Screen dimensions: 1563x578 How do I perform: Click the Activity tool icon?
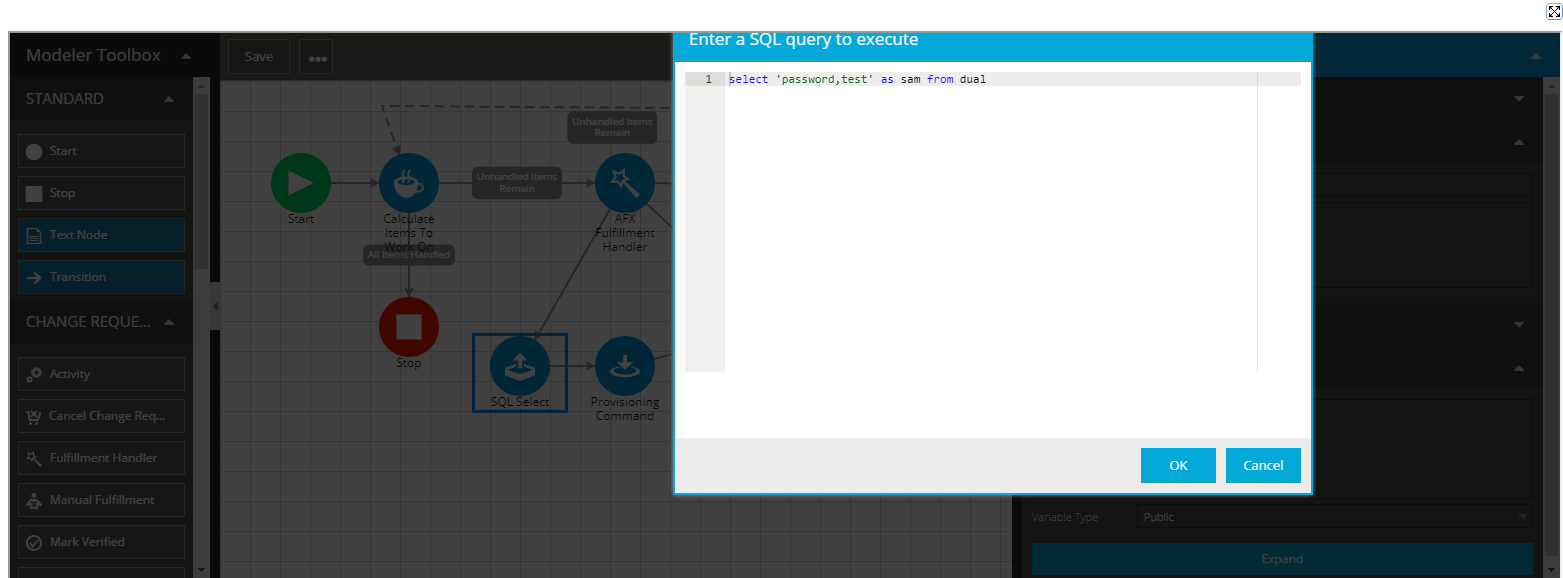[99, 373]
